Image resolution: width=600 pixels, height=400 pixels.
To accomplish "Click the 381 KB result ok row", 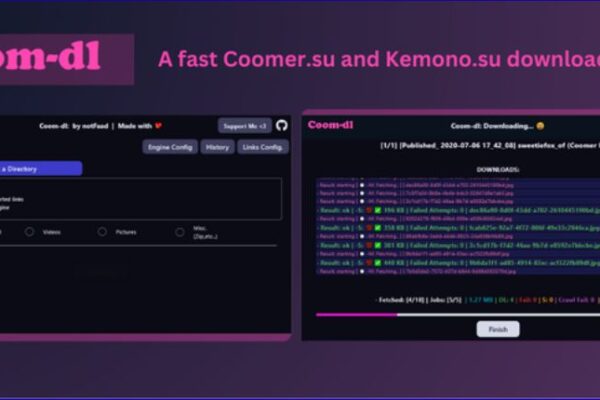I will pos(458,245).
